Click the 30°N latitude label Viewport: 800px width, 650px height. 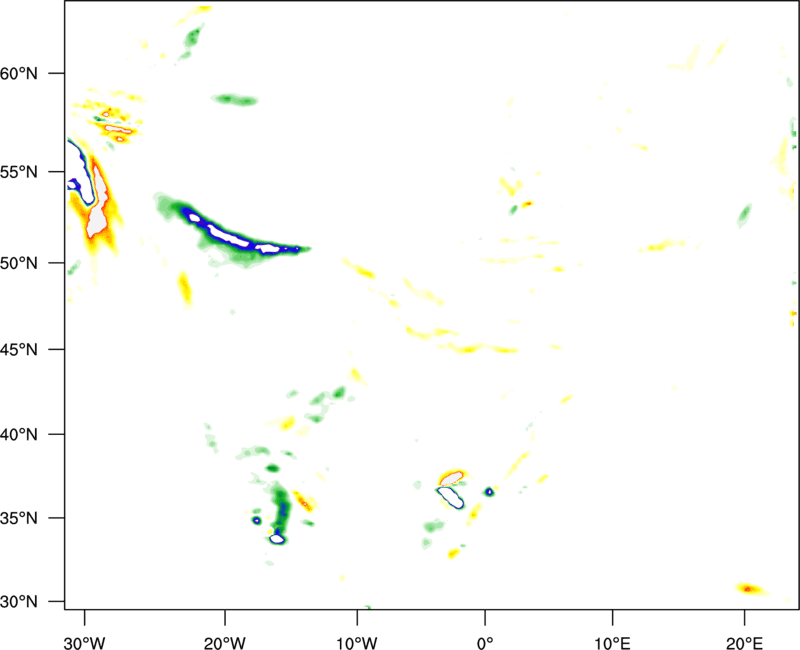[19, 602]
